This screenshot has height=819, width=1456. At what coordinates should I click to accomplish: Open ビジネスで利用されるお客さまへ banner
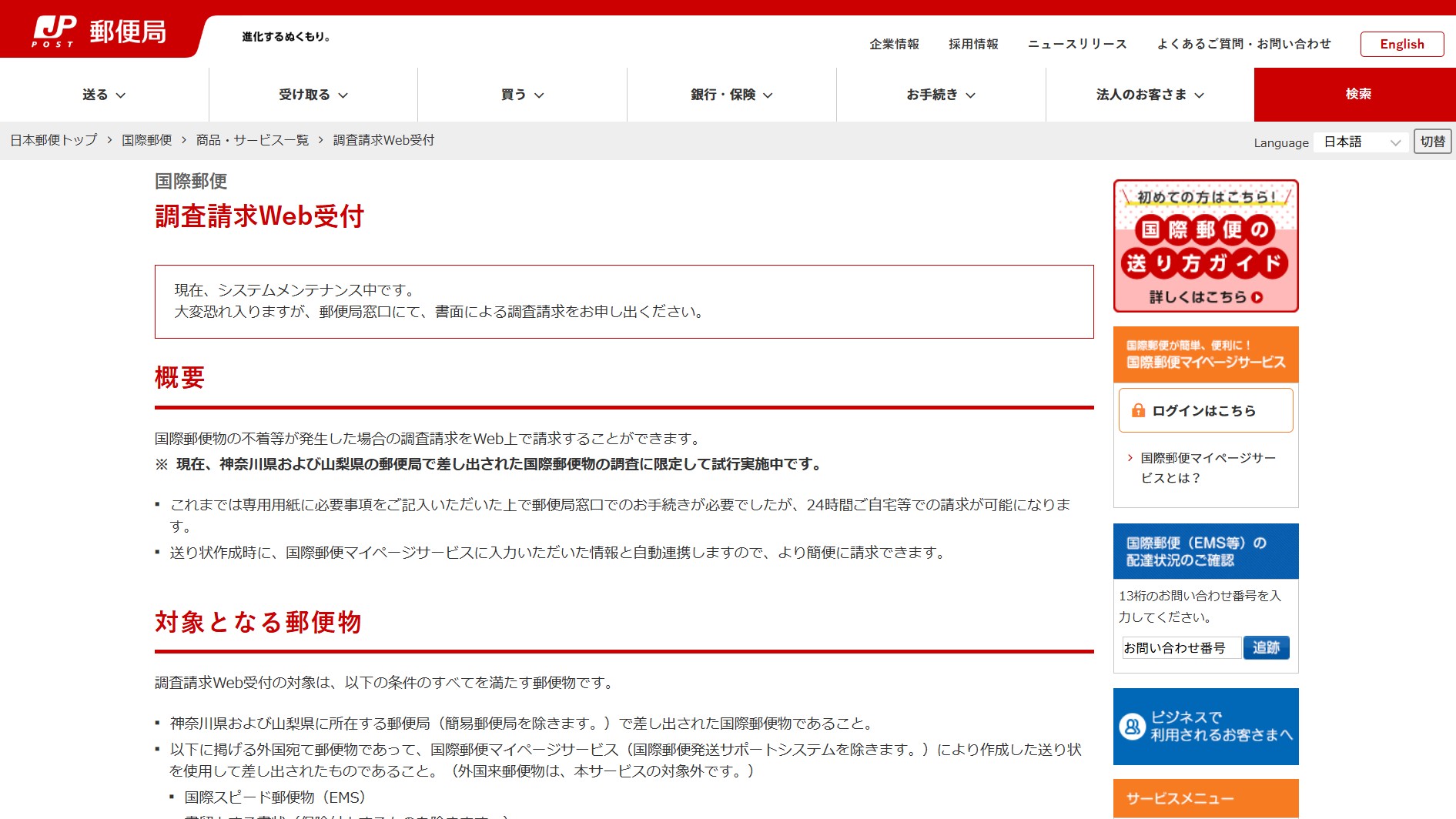(1206, 727)
